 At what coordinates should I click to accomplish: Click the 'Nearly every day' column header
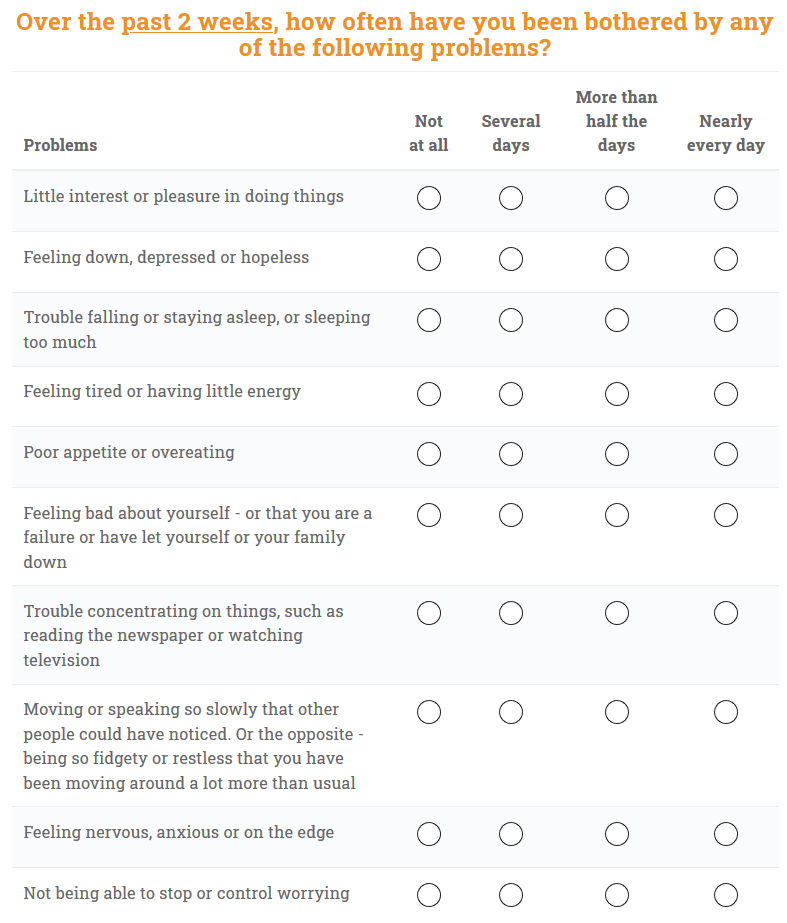pyautogui.click(x=725, y=133)
